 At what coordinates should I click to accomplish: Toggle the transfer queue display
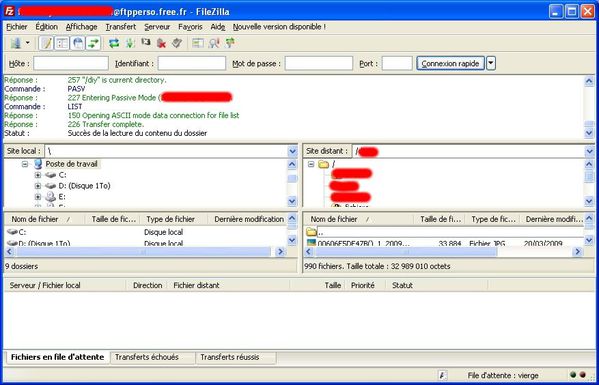coord(93,43)
